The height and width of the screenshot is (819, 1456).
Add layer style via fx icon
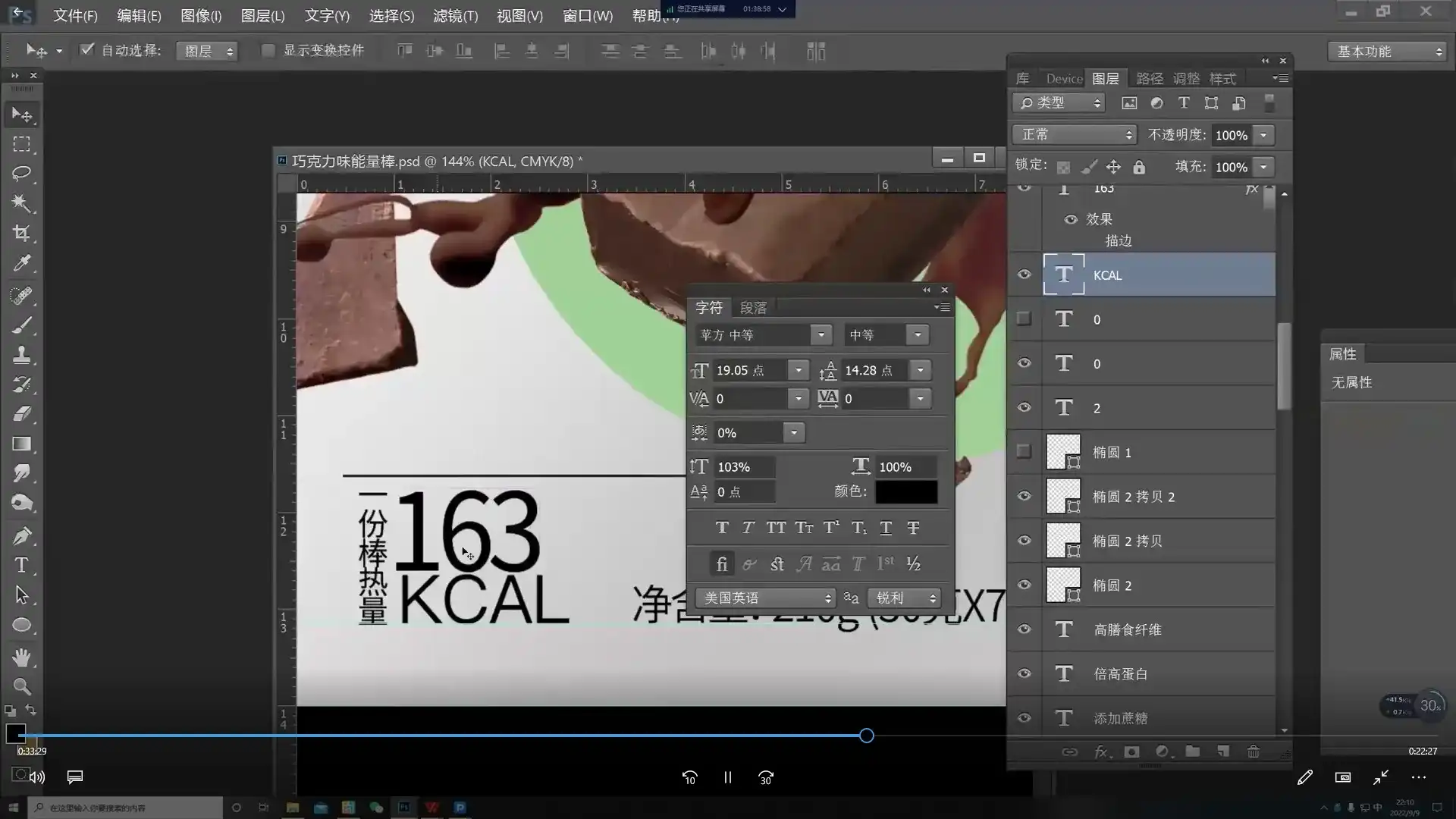(1101, 752)
